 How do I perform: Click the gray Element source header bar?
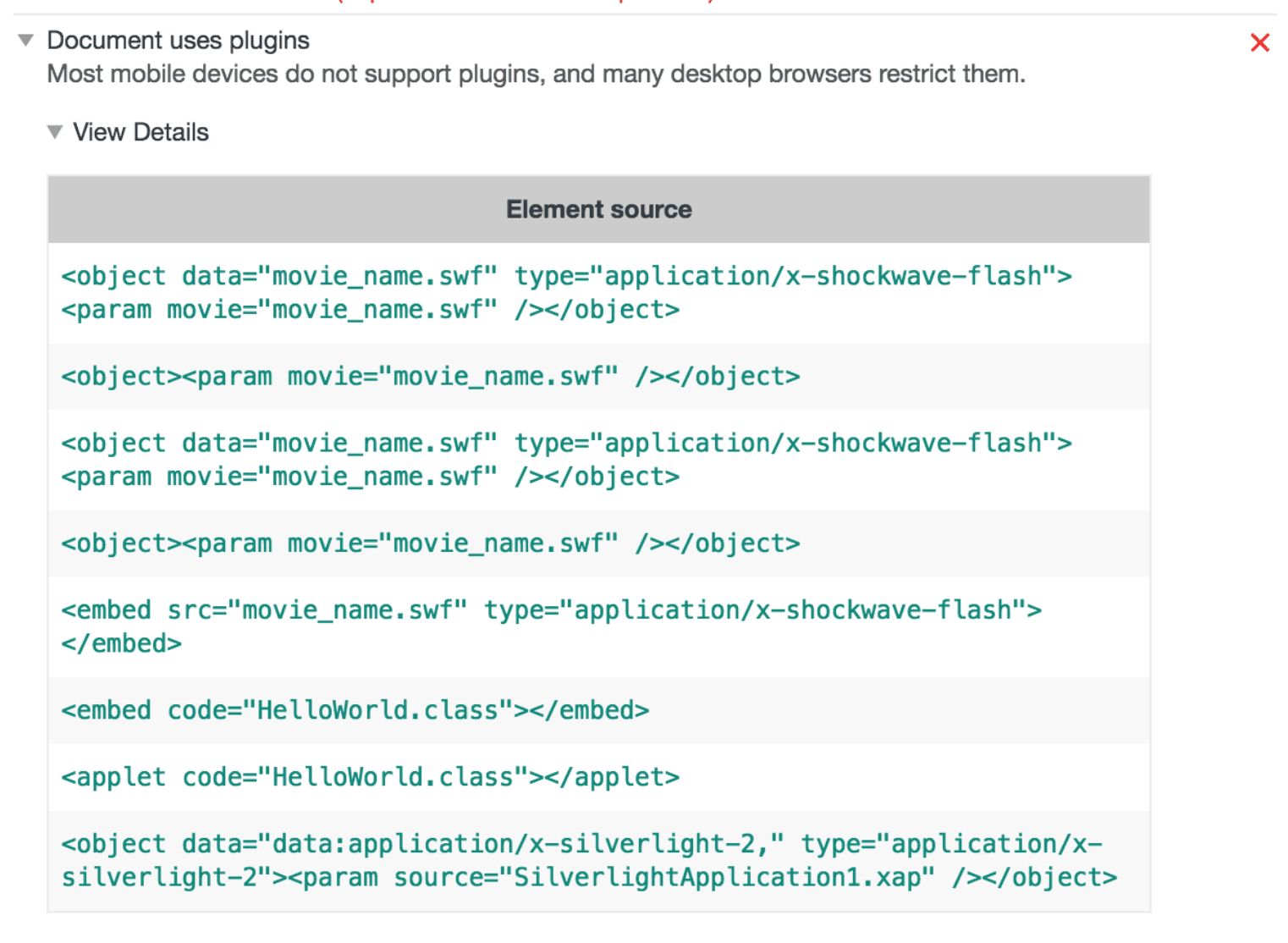coord(598,209)
